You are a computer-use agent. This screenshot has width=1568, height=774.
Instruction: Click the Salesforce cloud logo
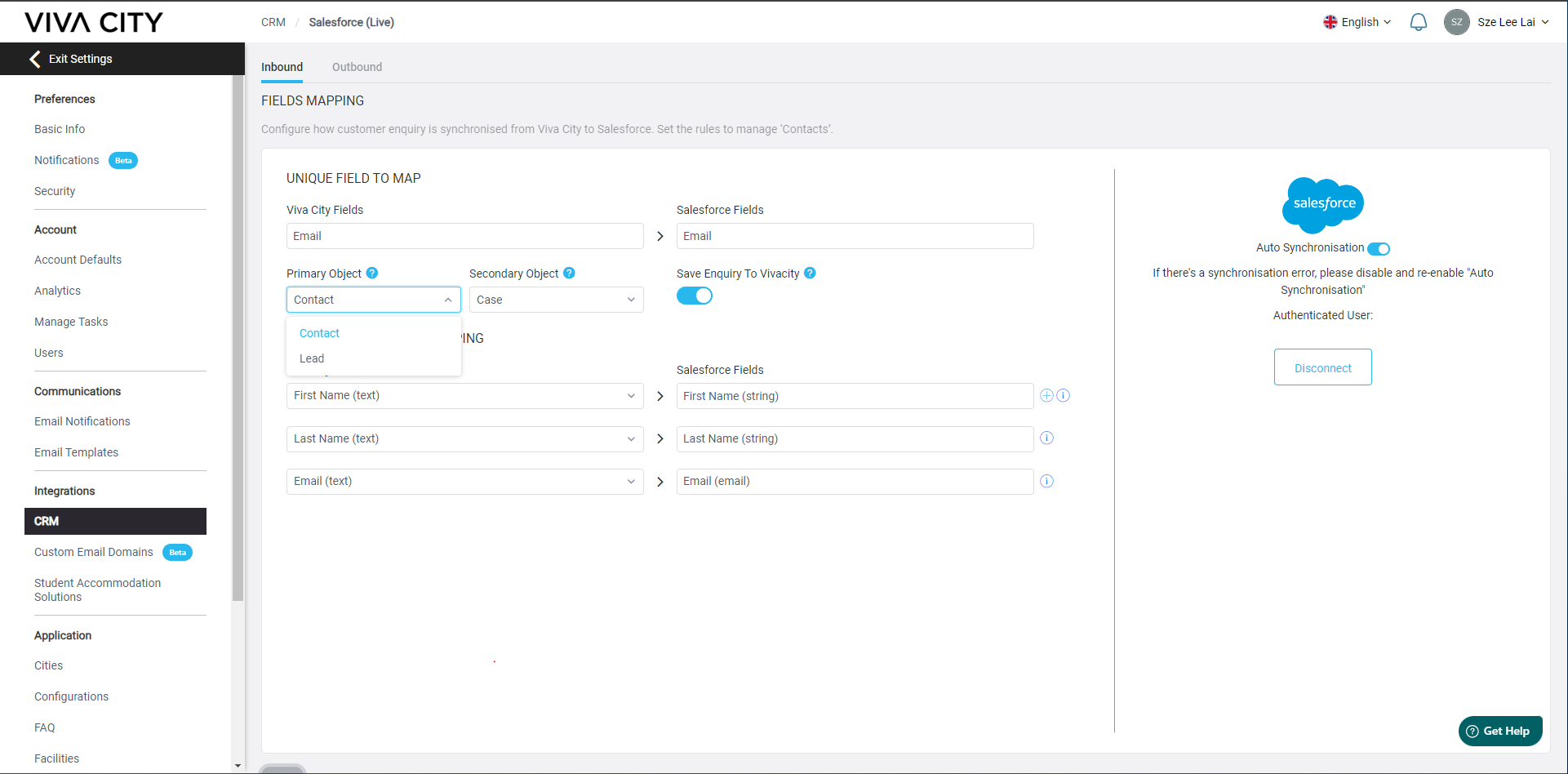coord(1323,204)
